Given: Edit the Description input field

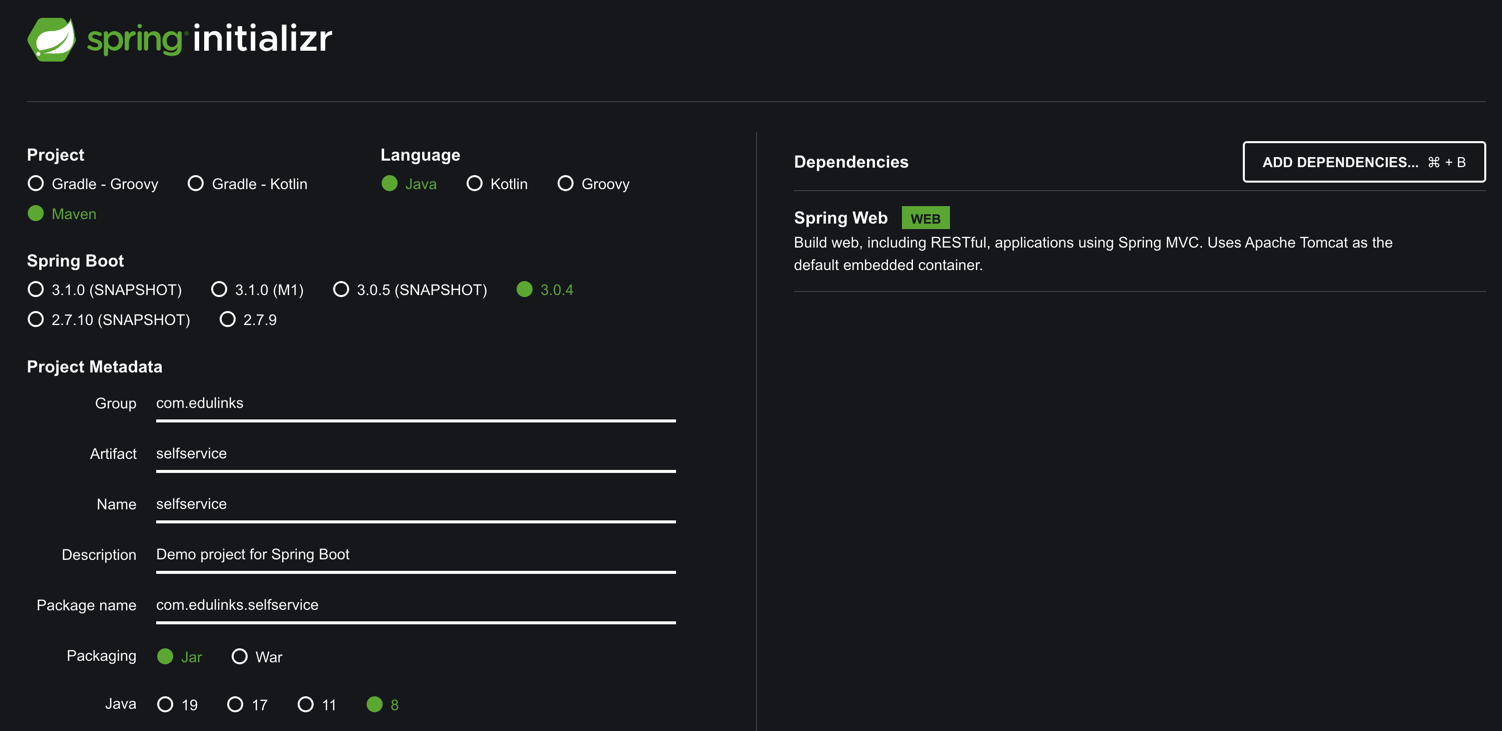Looking at the screenshot, I should click(416, 555).
